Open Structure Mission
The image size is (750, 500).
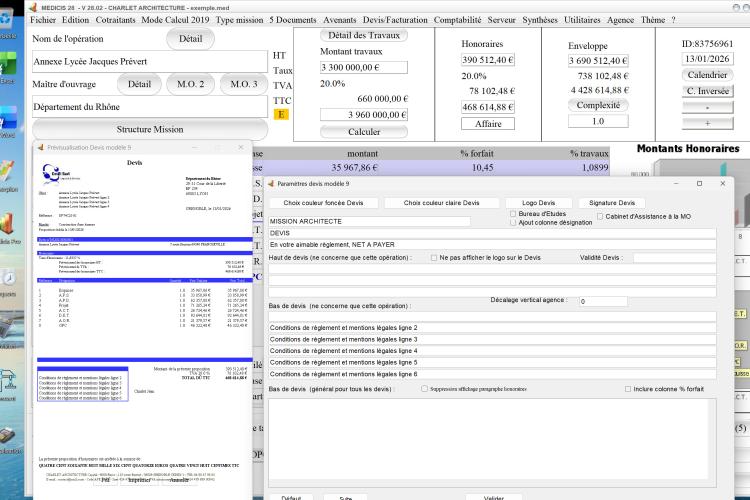[x=150, y=129]
